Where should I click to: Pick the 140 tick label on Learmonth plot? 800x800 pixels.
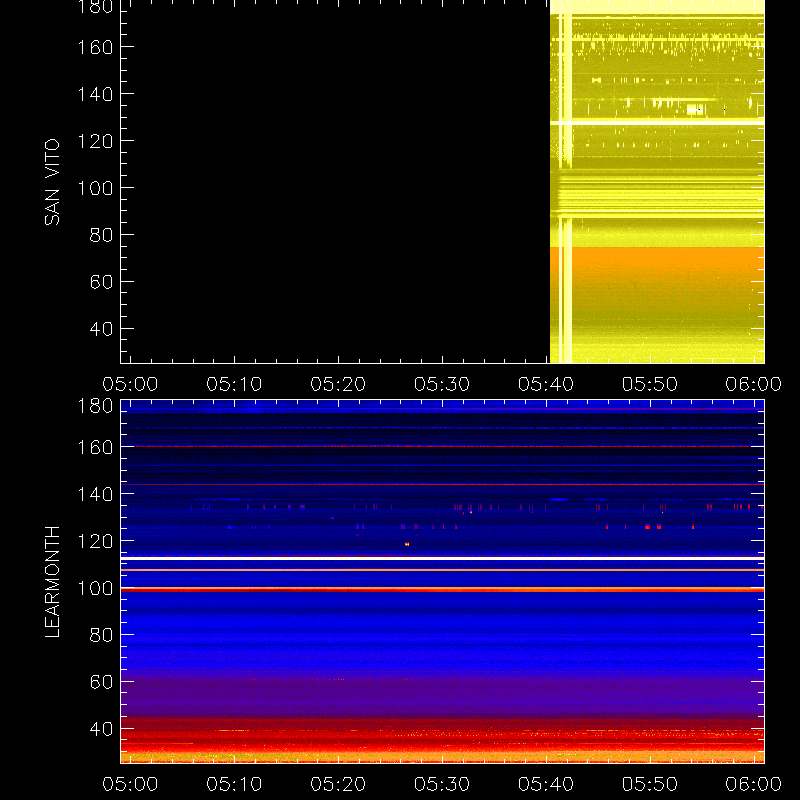[95, 494]
